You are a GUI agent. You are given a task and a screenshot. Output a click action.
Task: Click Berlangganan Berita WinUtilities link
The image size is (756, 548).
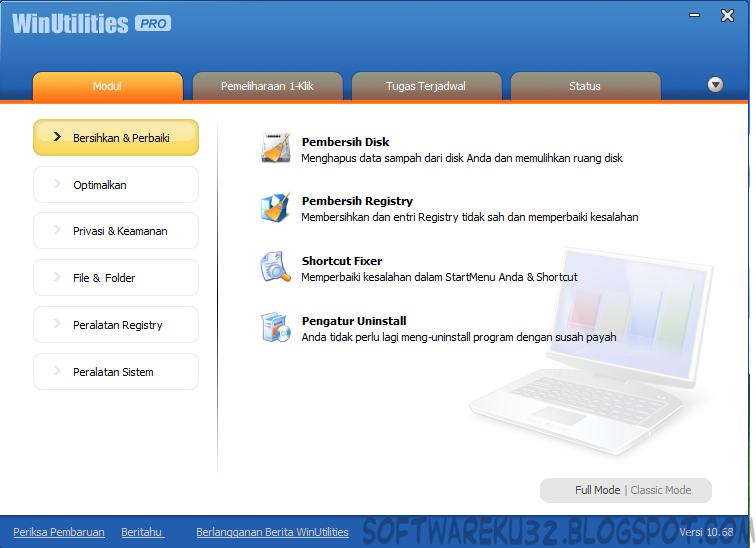(x=272, y=532)
